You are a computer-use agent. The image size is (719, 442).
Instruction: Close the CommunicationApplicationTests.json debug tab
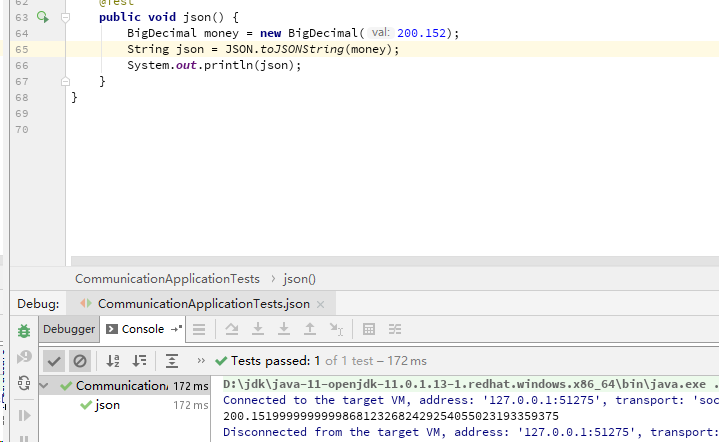(x=321, y=304)
